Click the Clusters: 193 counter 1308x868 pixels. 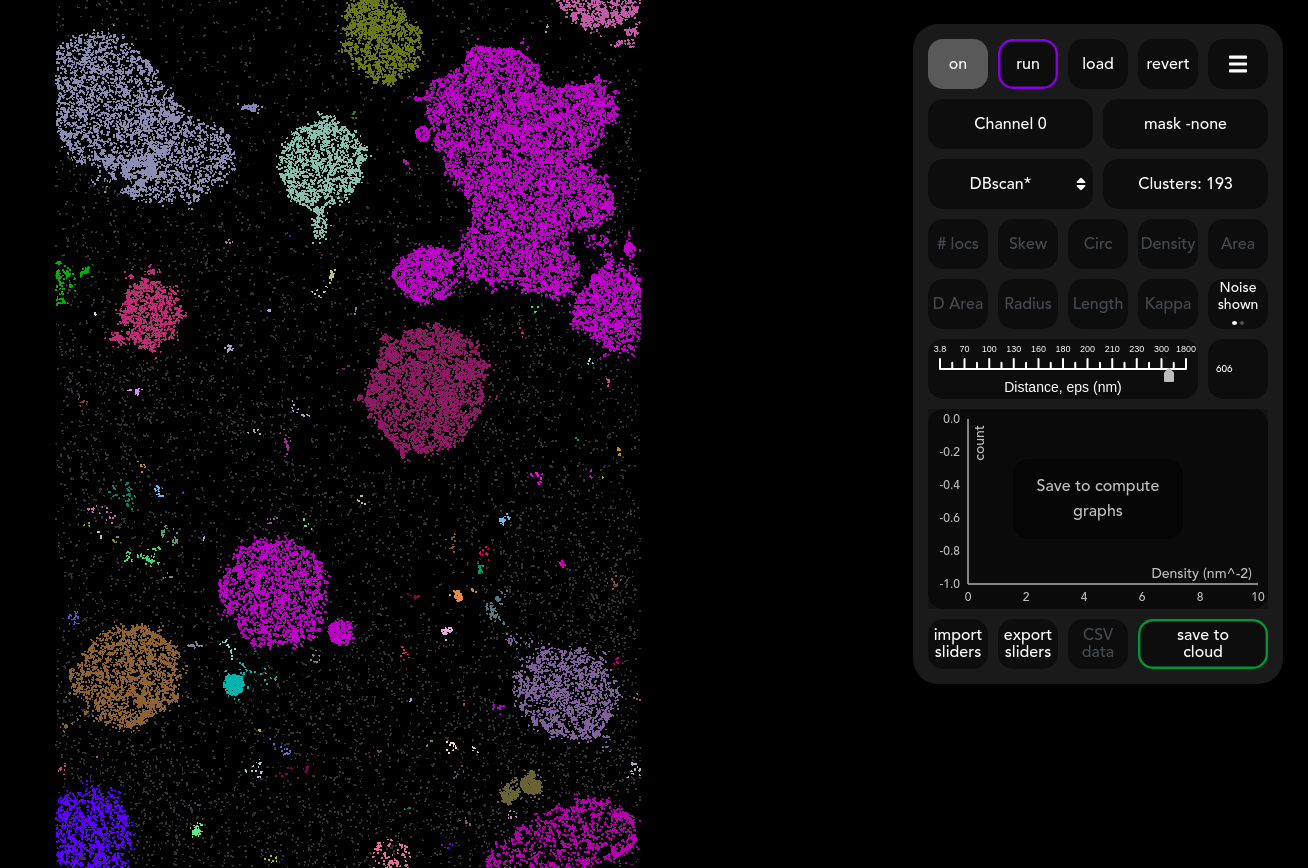pos(1185,184)
